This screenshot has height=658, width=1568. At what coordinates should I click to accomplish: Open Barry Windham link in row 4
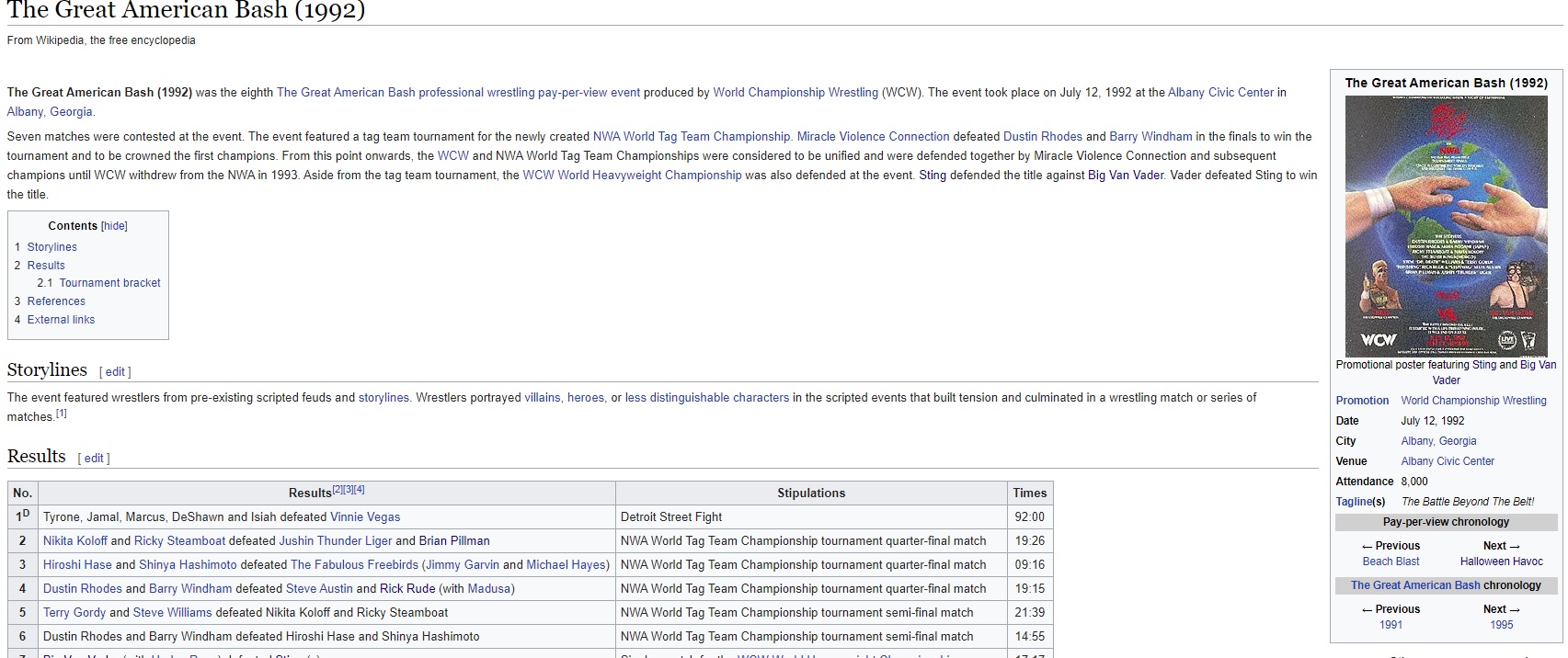(x=190, y=589)
